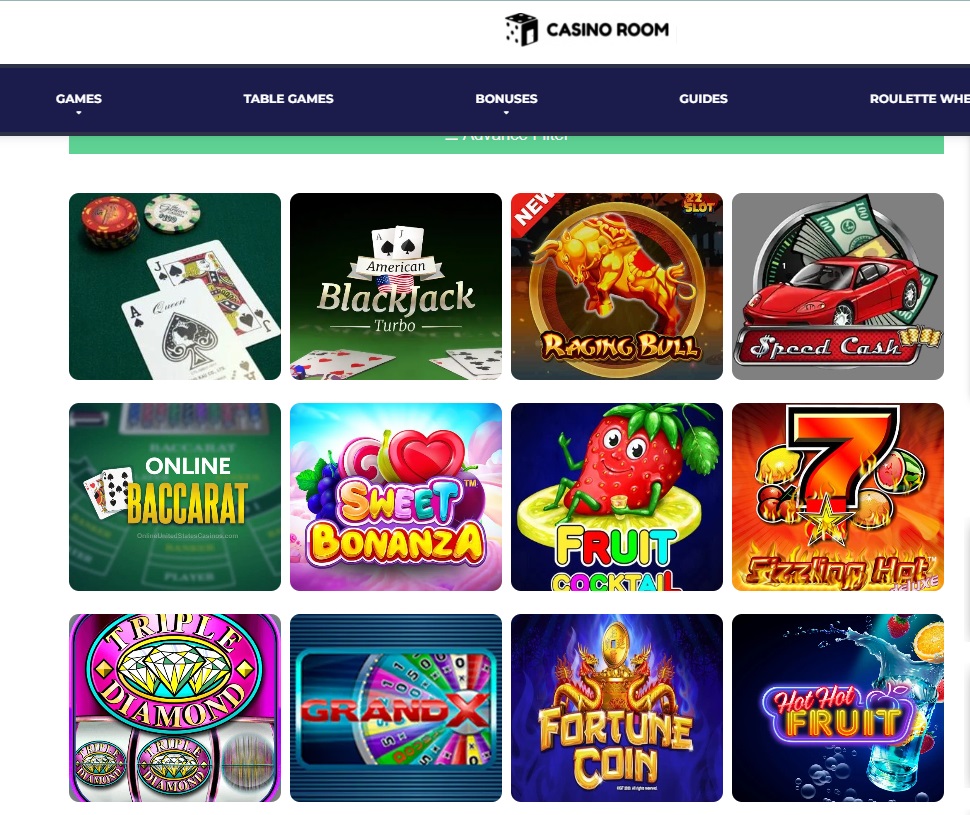
Task: Launch the Raging Bull slot game
Action: [617, 287]
